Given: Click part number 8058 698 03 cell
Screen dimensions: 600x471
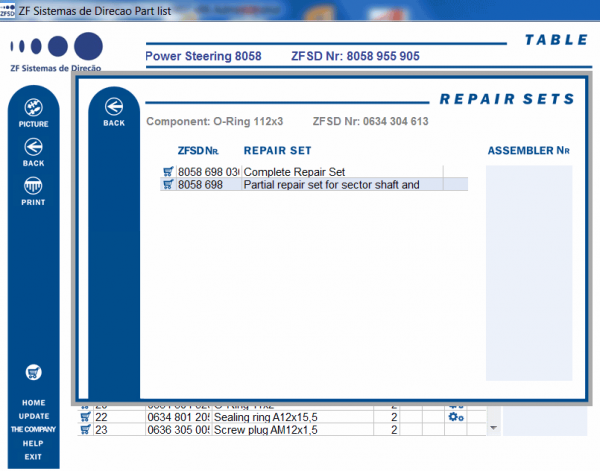Looking at the screenshot, I should tap(208, 172).
